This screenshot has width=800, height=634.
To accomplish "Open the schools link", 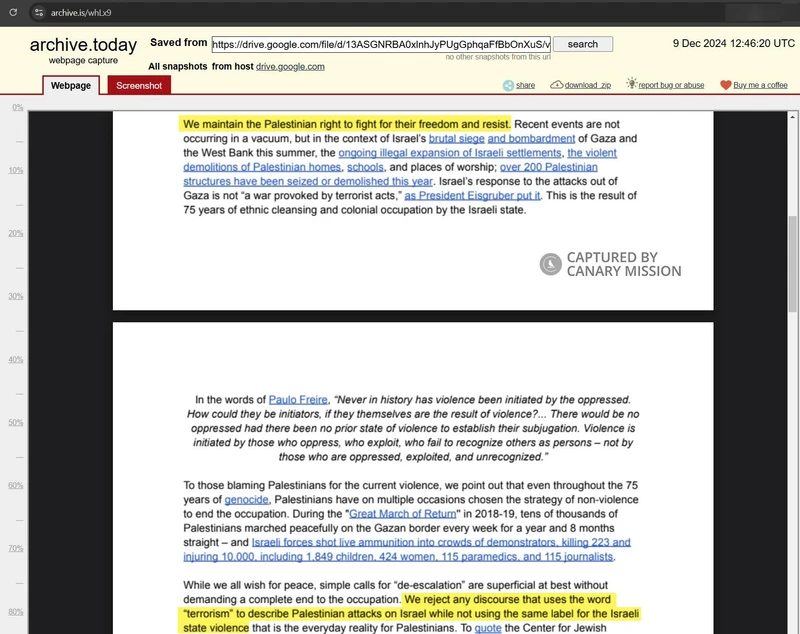I will (x=365, y=167).
